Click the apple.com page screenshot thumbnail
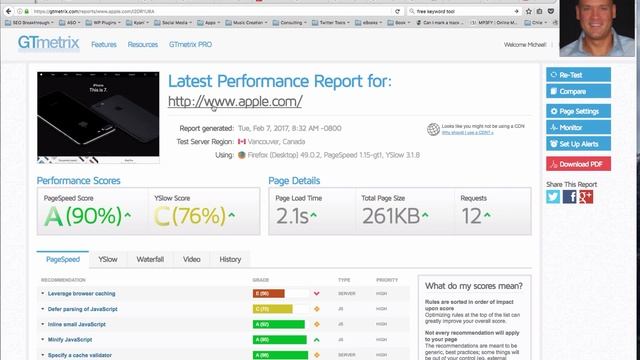The width and height of the screenshot is (640, 360). pyautogui.click(x=98, y=118)
